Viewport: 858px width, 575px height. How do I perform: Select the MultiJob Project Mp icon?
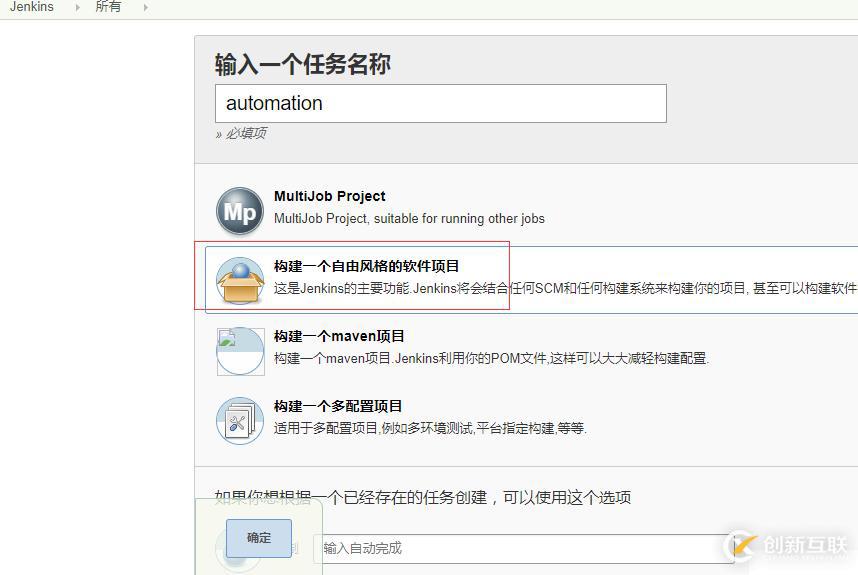click(x=240, y=211)
